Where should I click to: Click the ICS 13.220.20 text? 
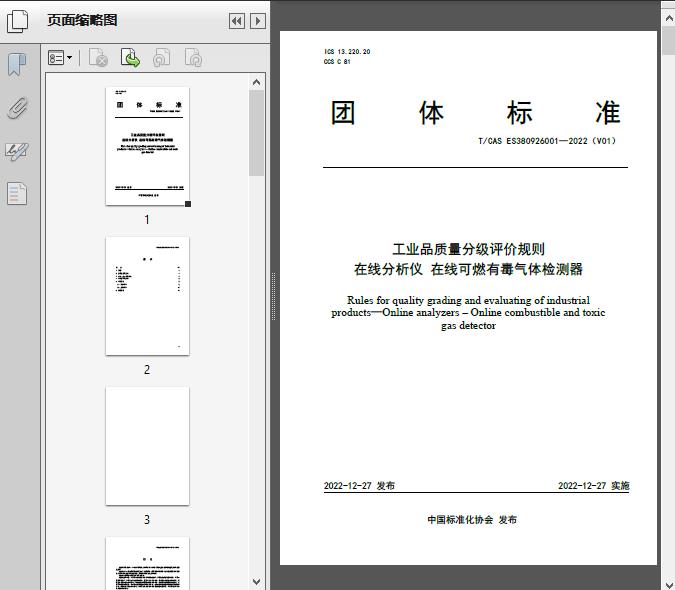(x=347, y=52)
